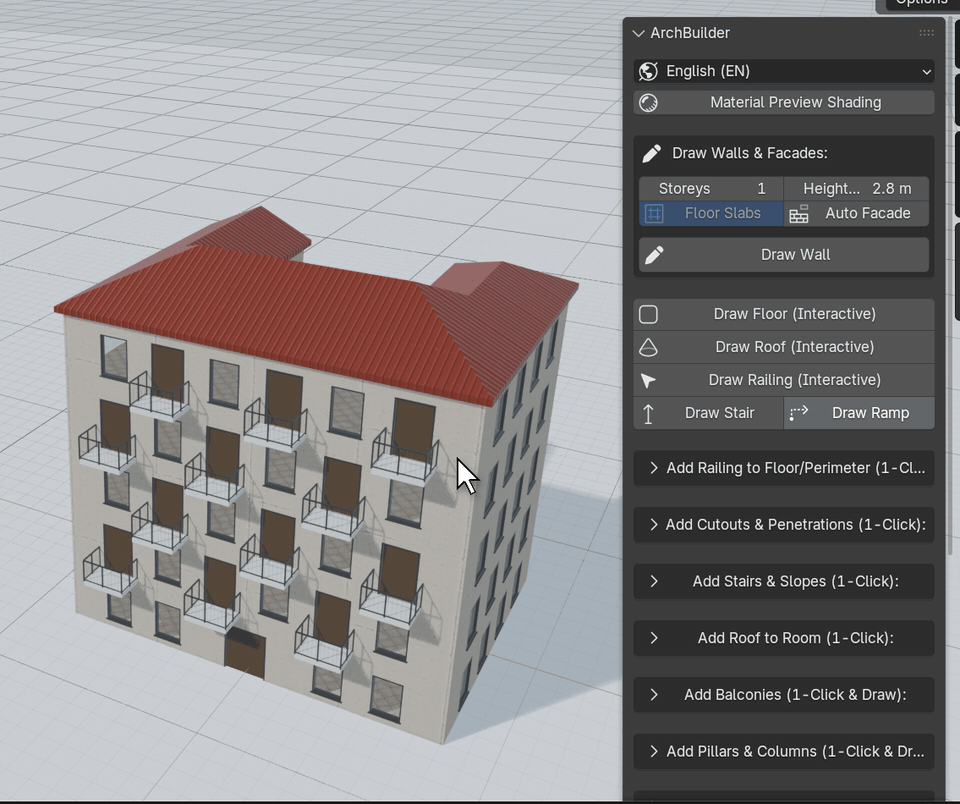Viewport: 960px width, 804px height.
Task: Click the Draw Stair button
Action: pos(708,413)
